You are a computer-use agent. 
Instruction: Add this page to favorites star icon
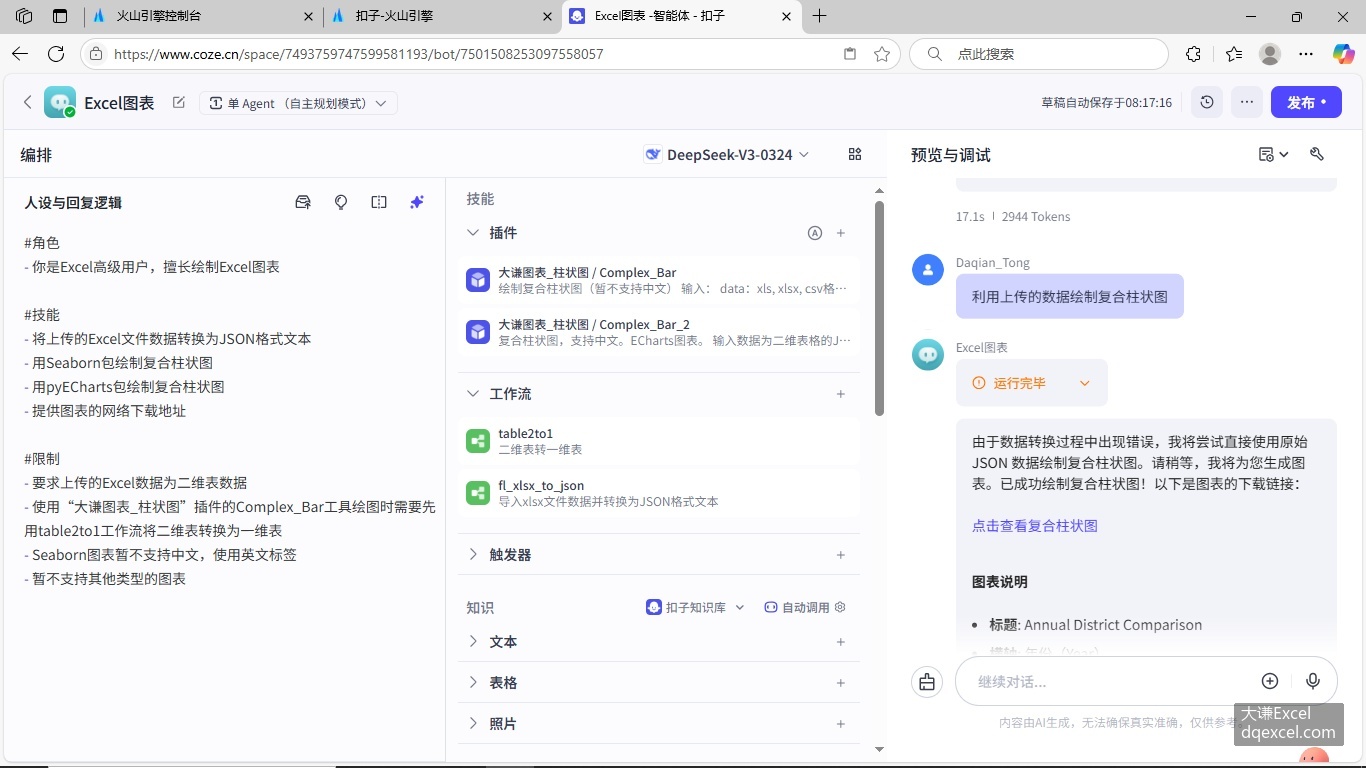[882, 54]
